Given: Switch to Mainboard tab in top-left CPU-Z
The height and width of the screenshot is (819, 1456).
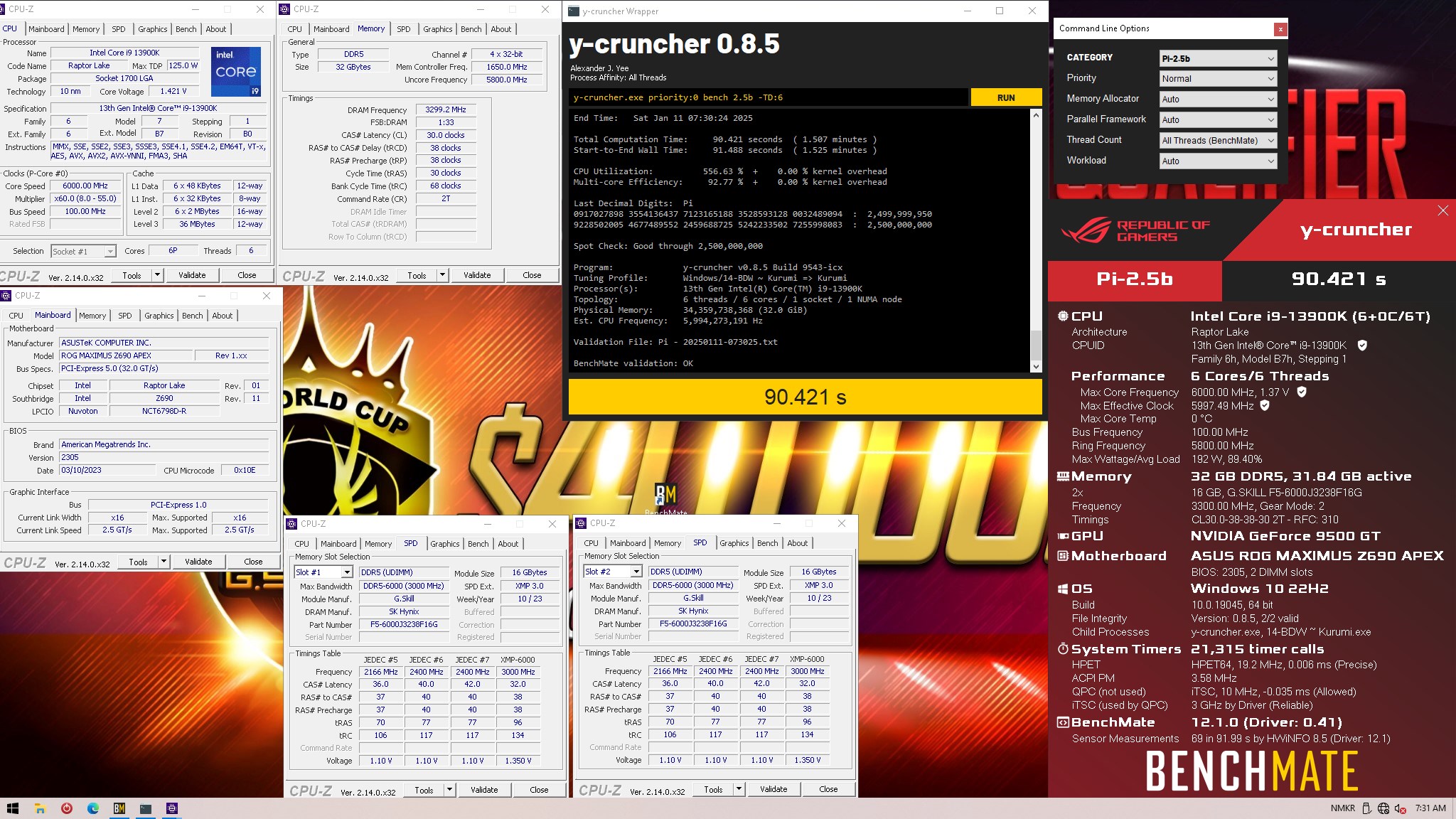Looking at the screenshot, I should coord(46,29).
